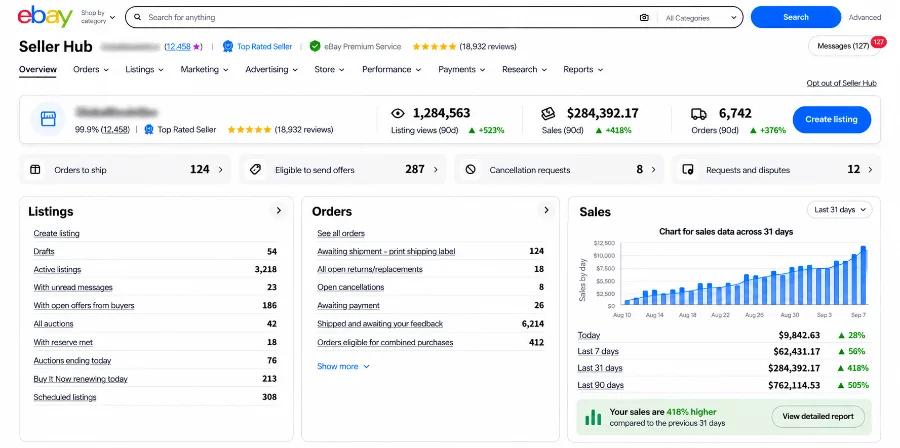
Task: Click the magnifier icon in search bar
Action: coord(137,17)
